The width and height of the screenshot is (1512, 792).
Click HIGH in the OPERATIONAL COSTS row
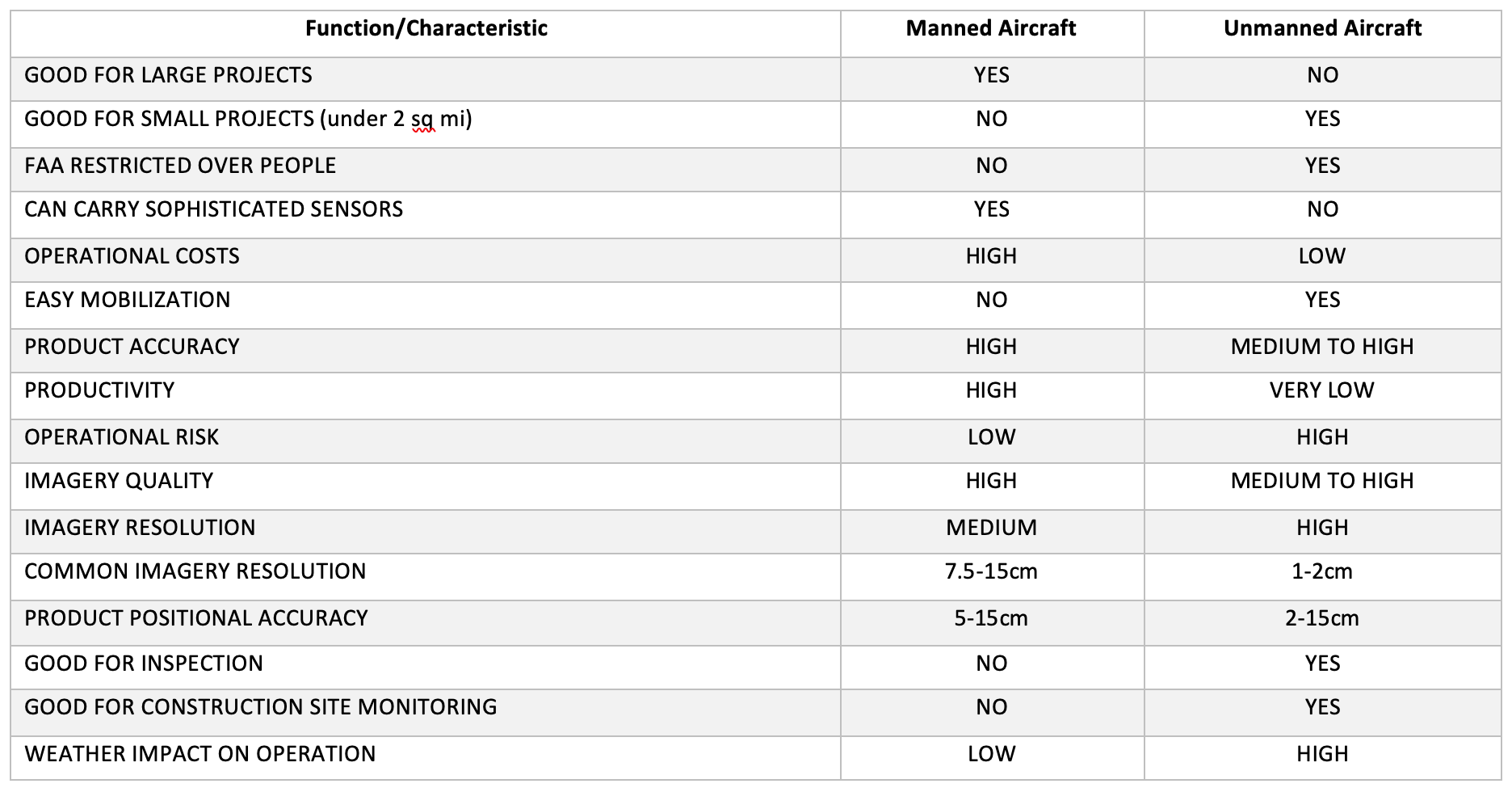pyautogui.click(x=991, y=256)
